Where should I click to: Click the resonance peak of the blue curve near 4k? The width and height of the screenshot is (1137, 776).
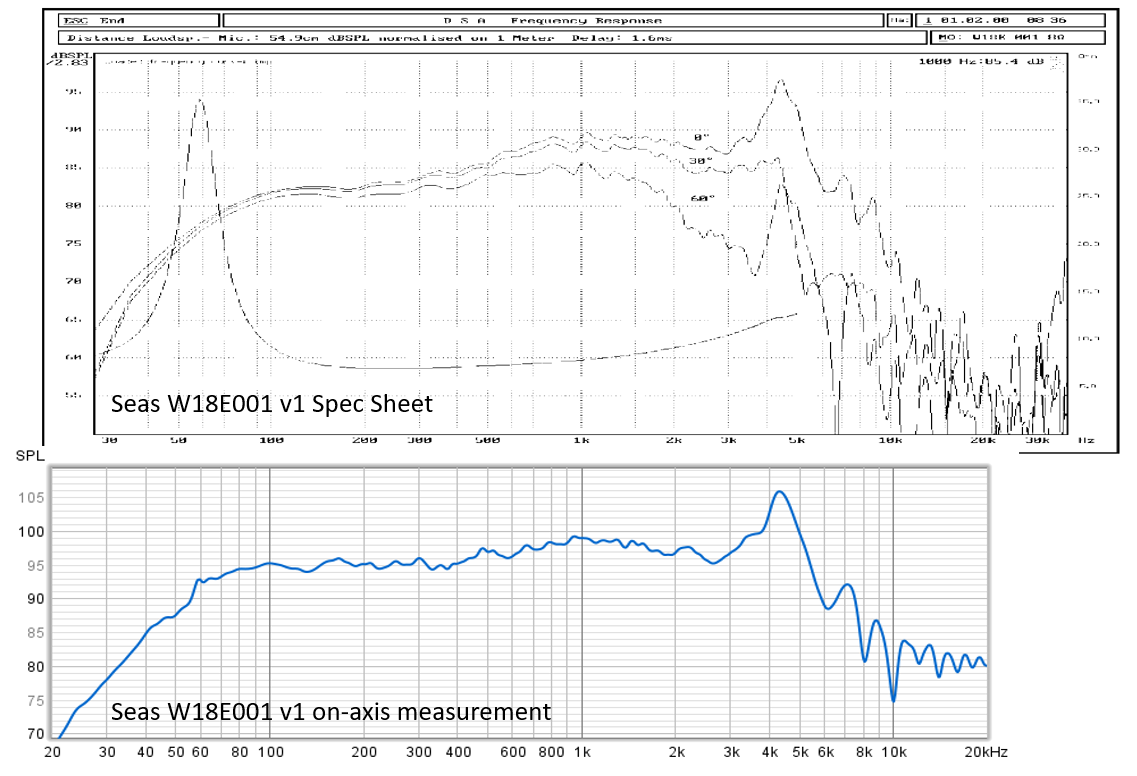(x=780, y=492)
